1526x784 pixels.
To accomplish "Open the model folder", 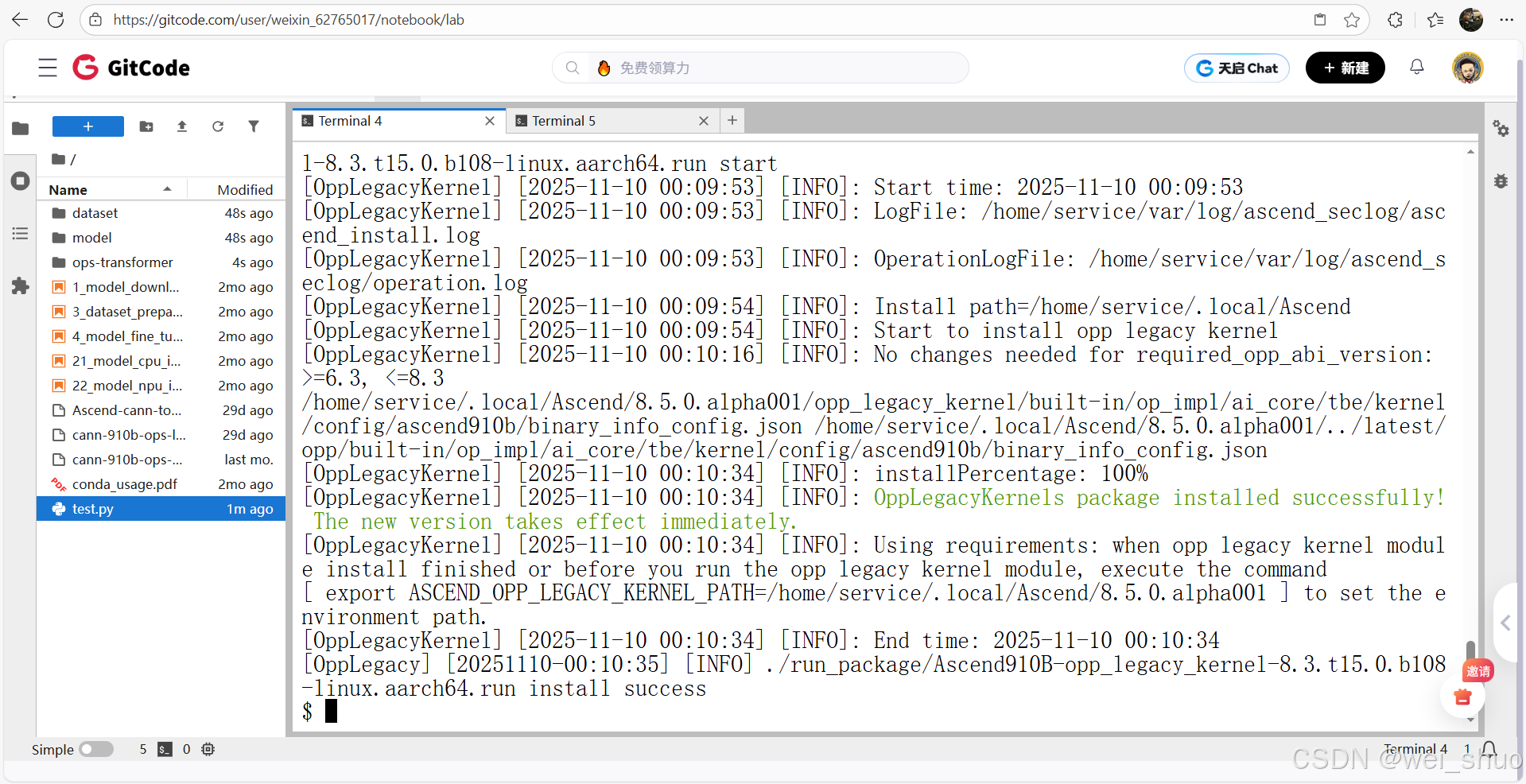I will click(161, 238).
